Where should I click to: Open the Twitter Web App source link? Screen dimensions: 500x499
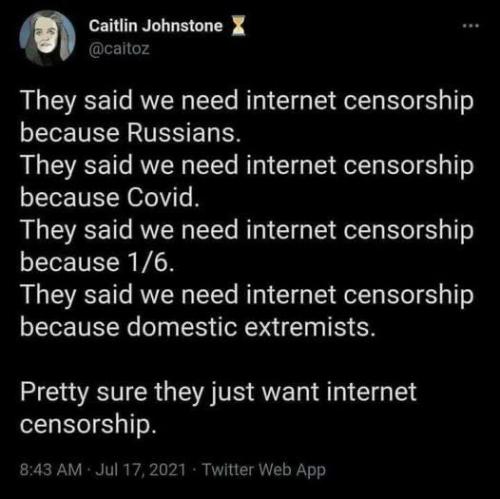click(x=264, y=470)
